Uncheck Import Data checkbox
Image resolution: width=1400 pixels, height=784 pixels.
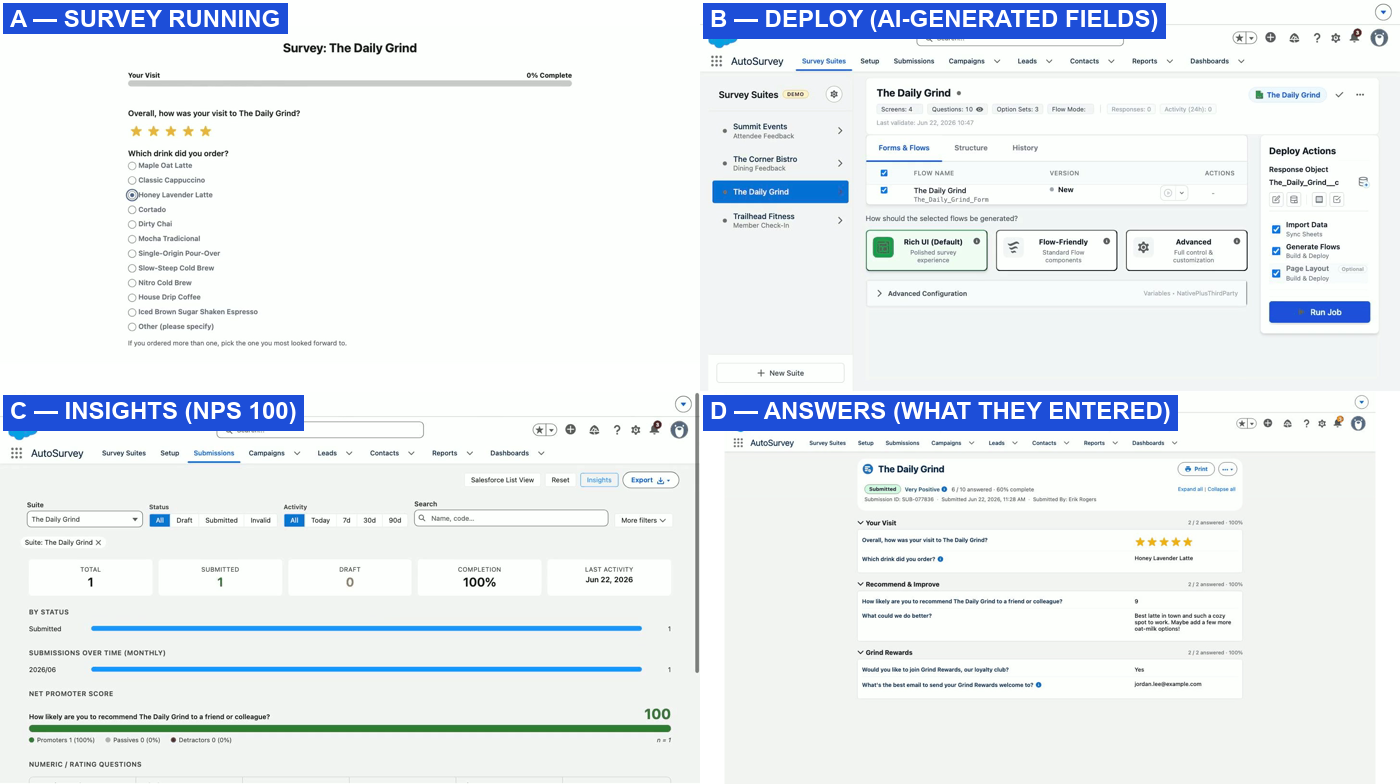[1276, 229]
